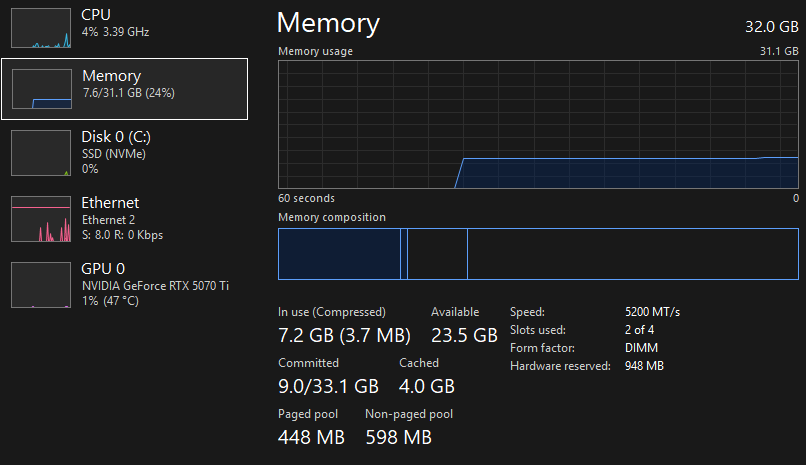The image size is (806, 465).
Task: Click the standby segment of memory composition
Action: pos(437,254)
